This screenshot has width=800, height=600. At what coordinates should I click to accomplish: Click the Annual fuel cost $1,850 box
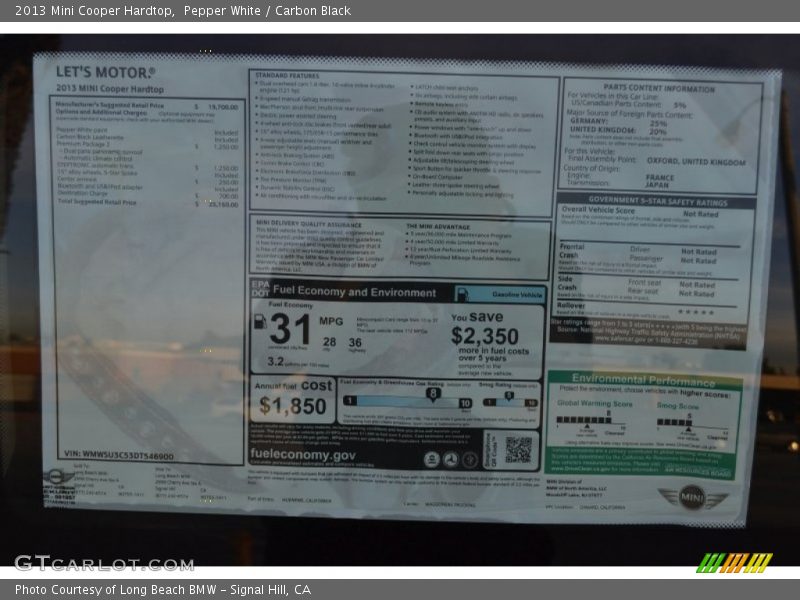293,398
